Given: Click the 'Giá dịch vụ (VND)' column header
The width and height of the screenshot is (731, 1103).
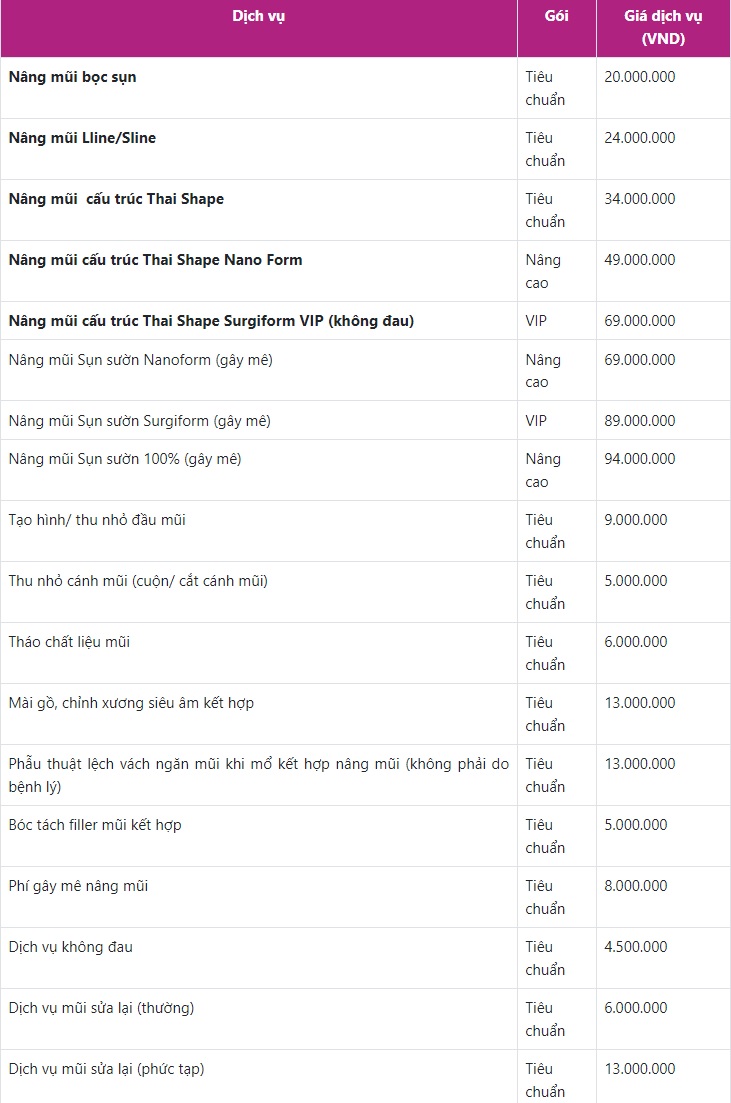Looking at the screenshot, I should [x=662, y=28].
